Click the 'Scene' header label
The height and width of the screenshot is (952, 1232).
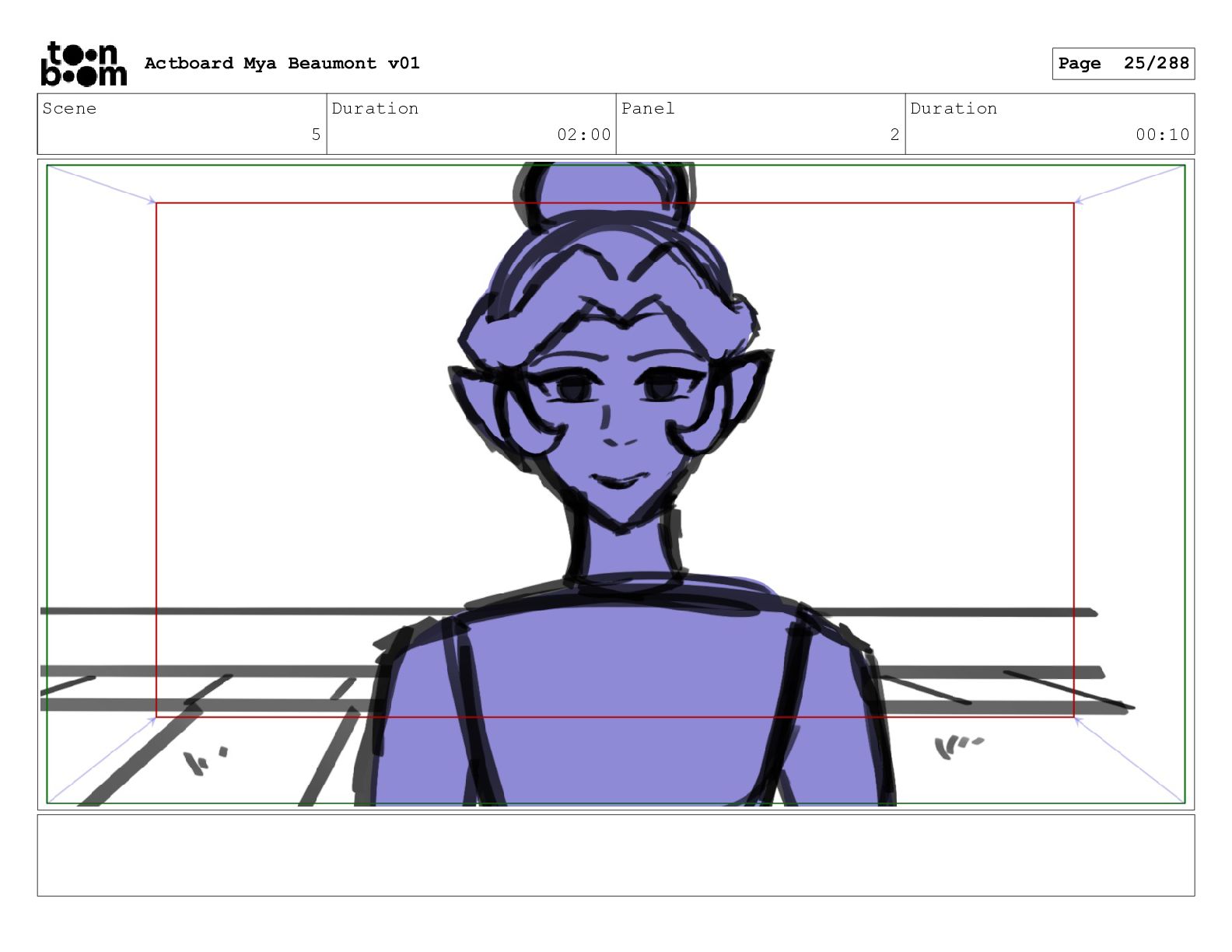tap(69, 109)
